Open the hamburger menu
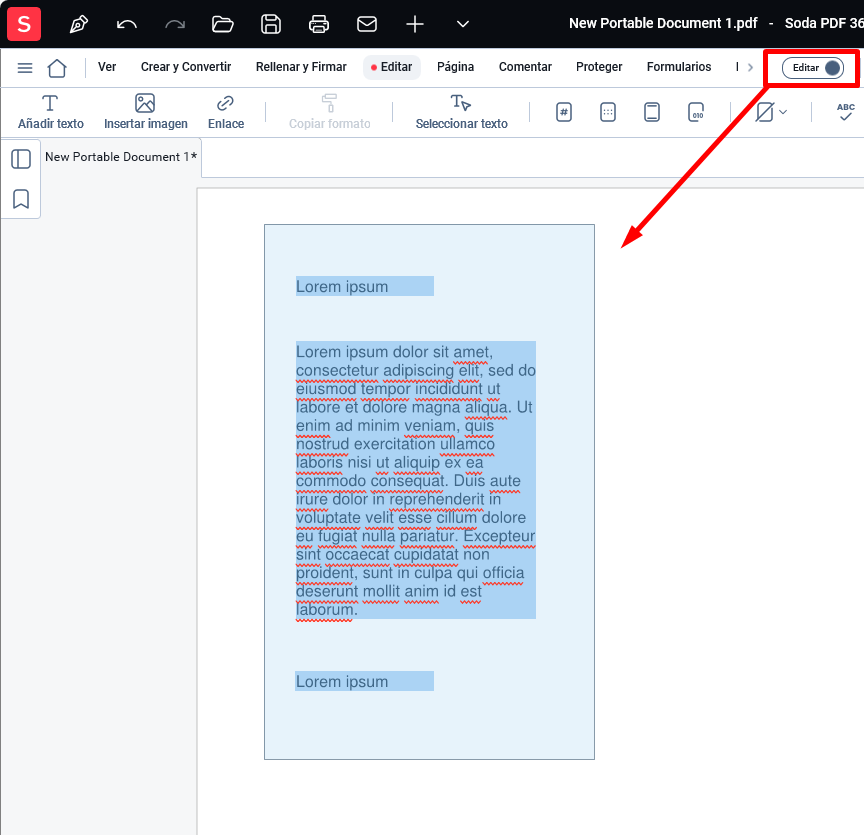 tap(25, 68)
